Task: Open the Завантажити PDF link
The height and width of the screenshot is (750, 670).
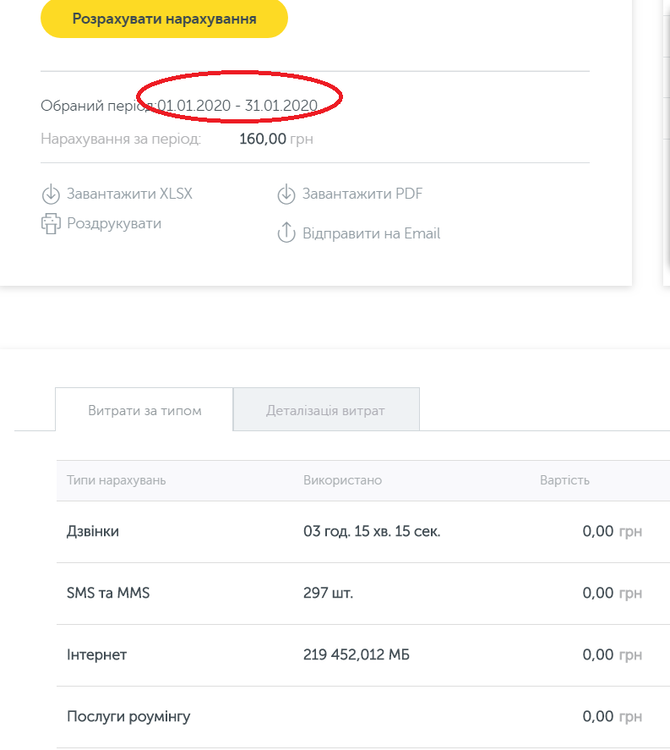Action: (356, 194)
